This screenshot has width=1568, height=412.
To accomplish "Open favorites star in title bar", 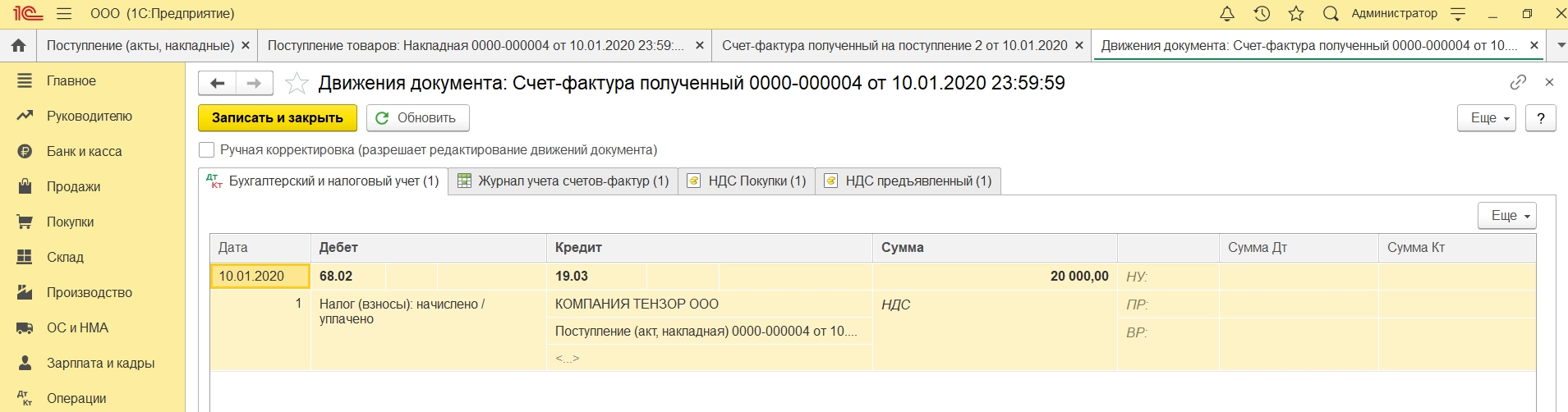I will (x=1296, y=14).
